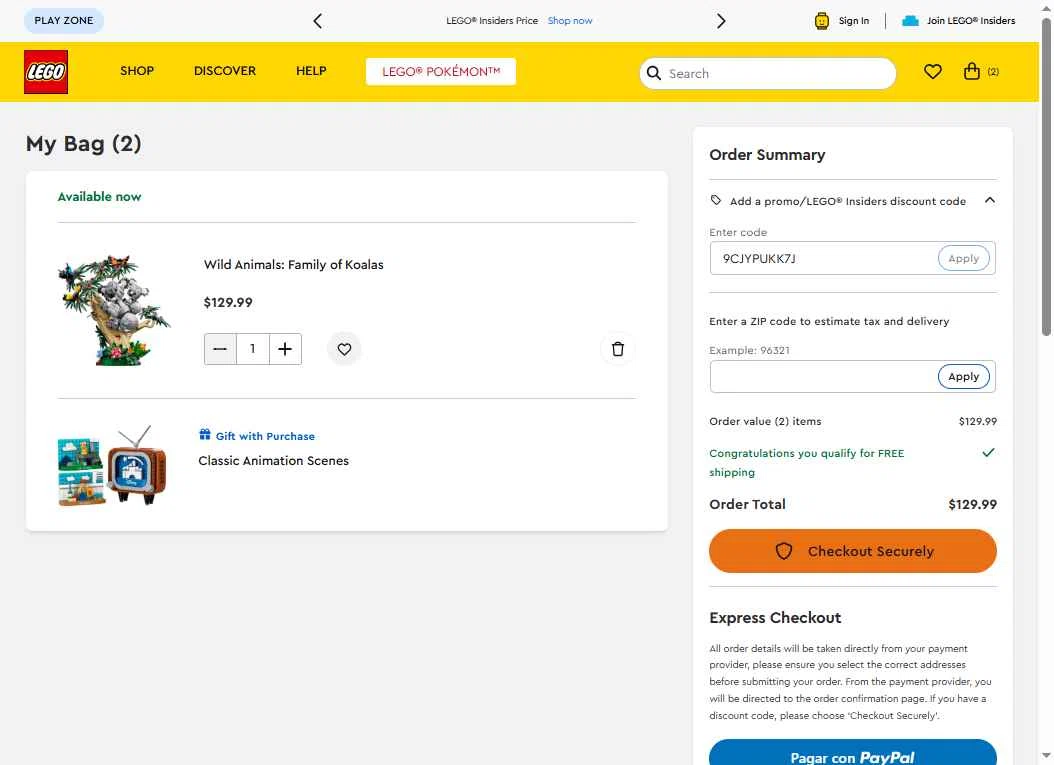
Task: Click the Available now label
Action: (99, 196)
